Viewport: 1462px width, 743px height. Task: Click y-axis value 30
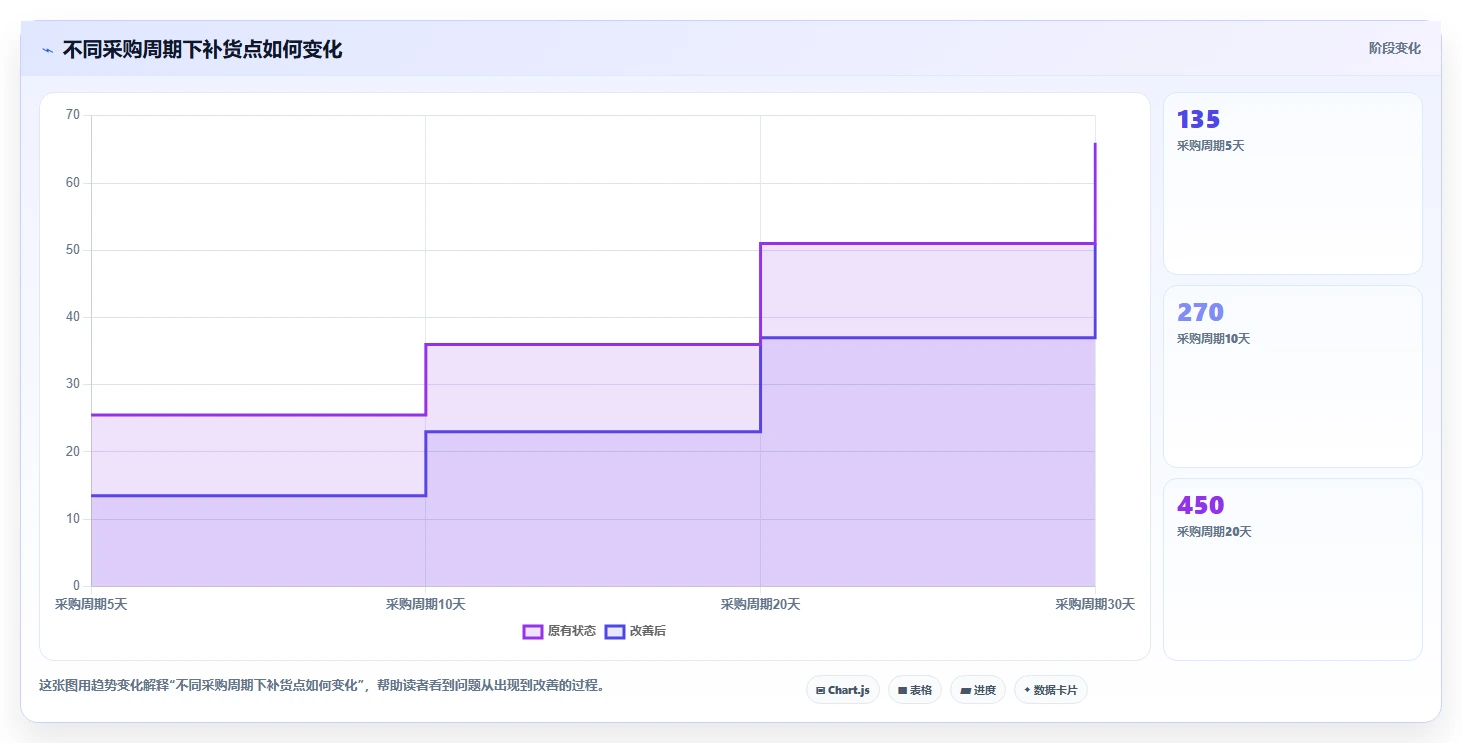[72, 384]
